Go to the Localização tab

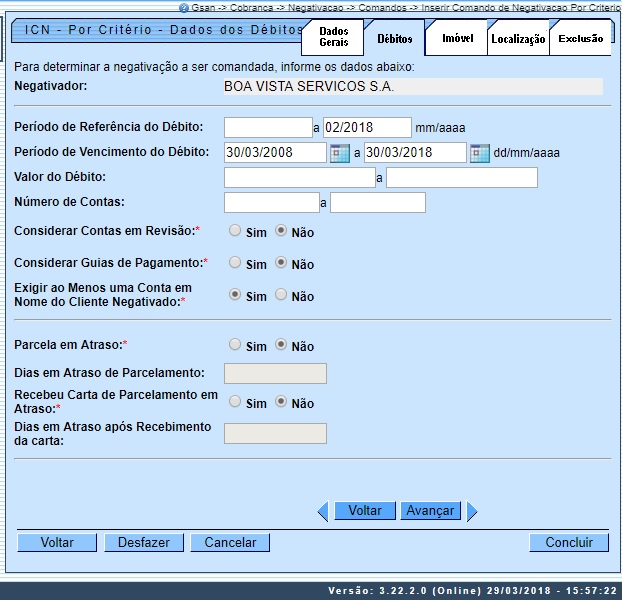(518, 39)
